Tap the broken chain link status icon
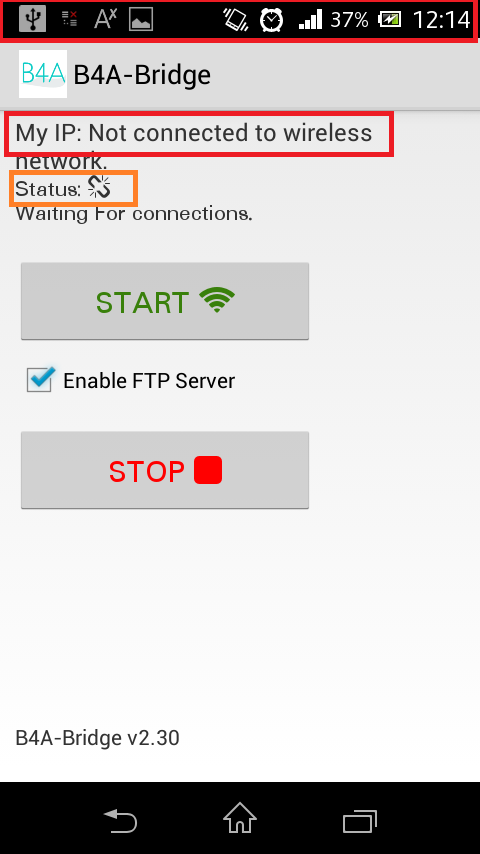Image resolution: width=480 pixels, height=854 pixels. 99,187
